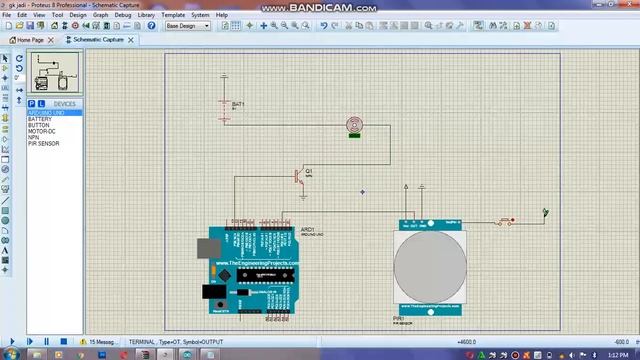Open the Windows Start button
The width and height of the screenshot is (640, 360).
(x=10, y=354)
